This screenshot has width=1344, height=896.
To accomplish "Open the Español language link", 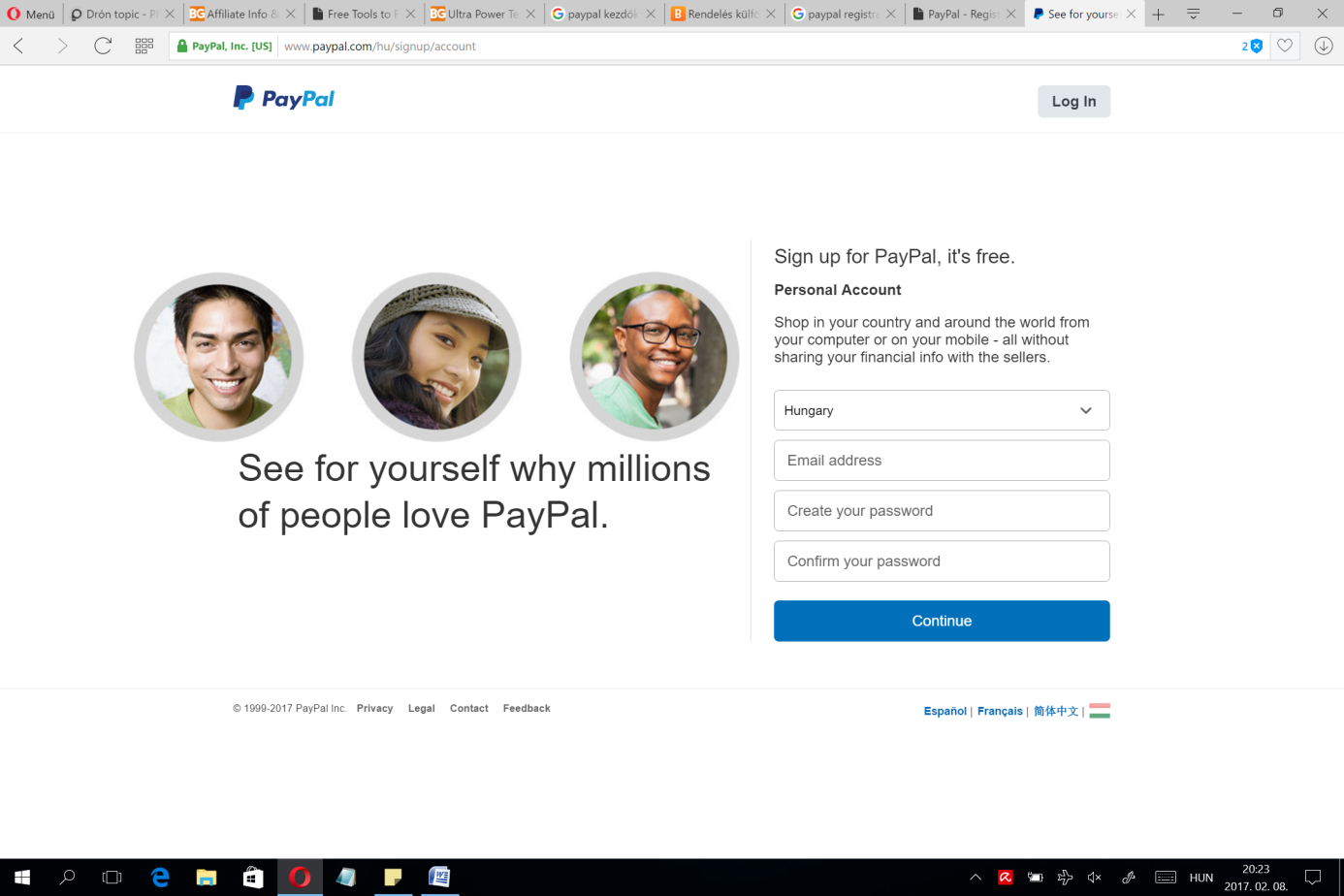I will pos(944,711).
